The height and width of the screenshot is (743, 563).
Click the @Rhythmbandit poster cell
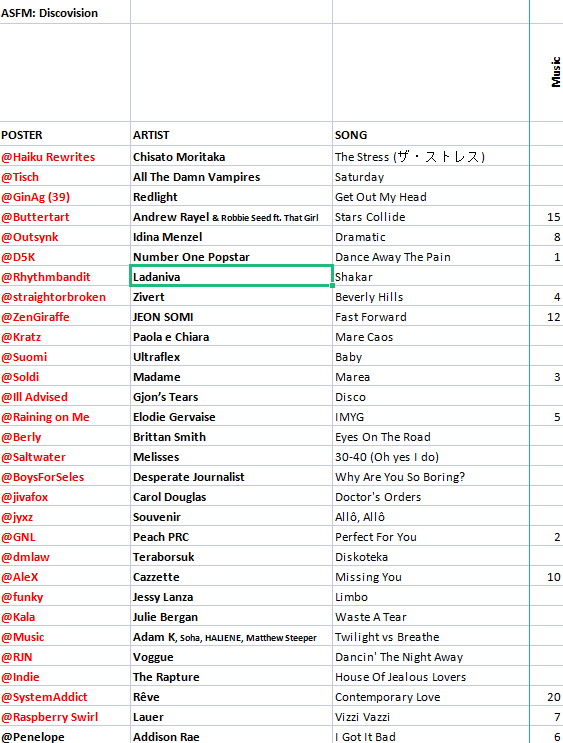(x=65, y=276)
